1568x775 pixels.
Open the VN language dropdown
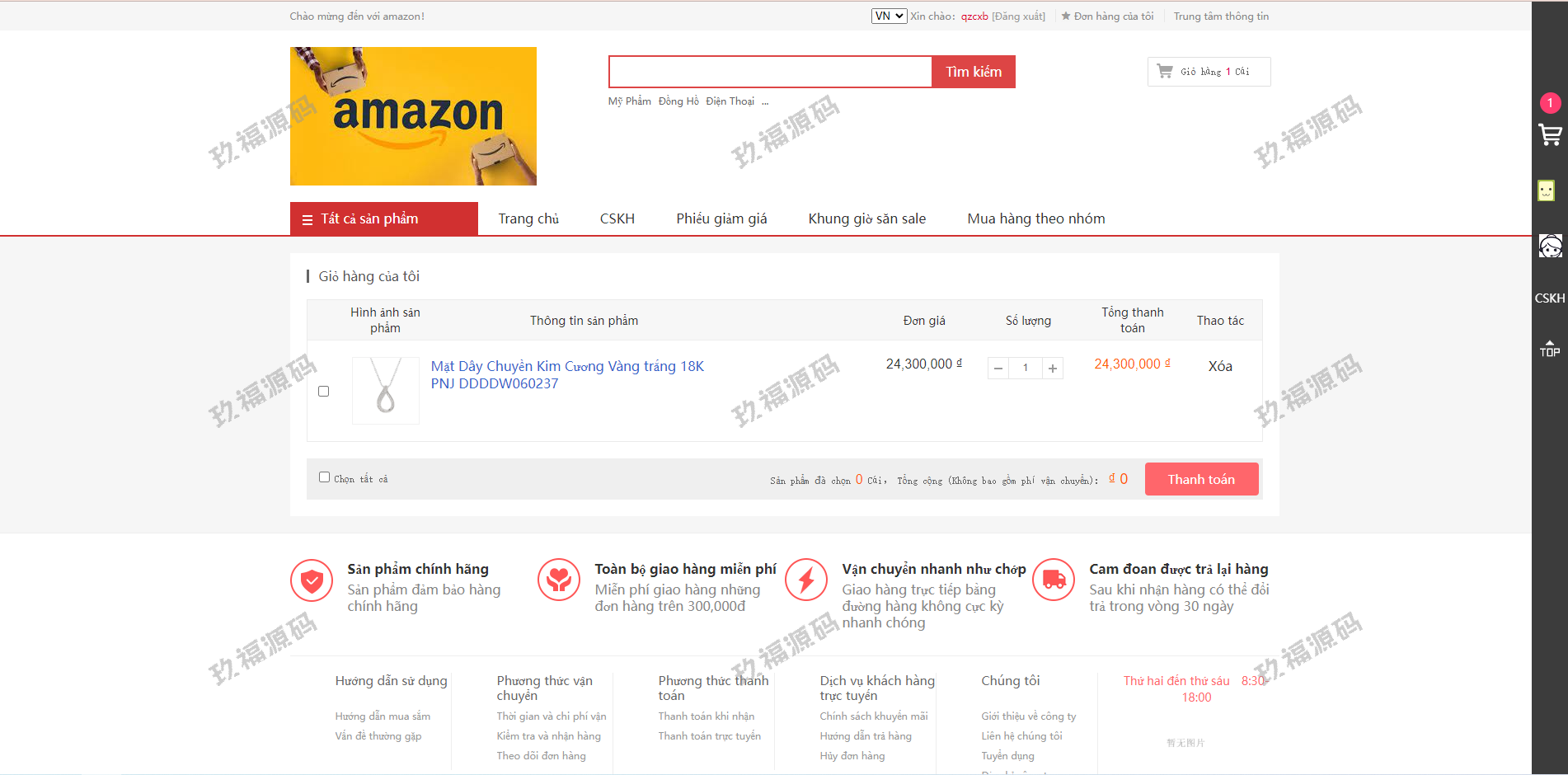click(889, 16)
